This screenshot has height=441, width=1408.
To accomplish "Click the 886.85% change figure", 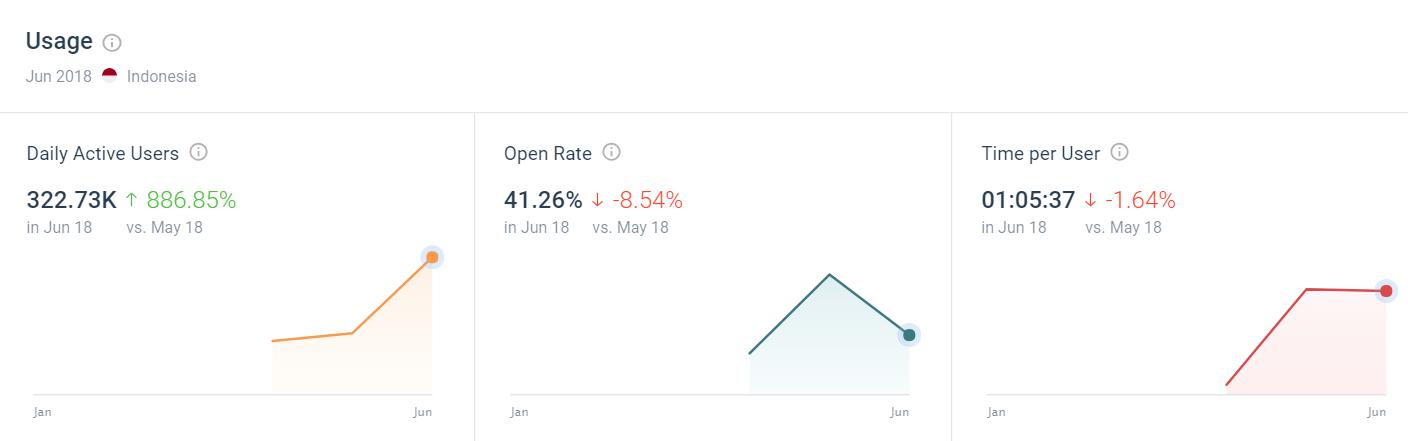I will (192, 200).
